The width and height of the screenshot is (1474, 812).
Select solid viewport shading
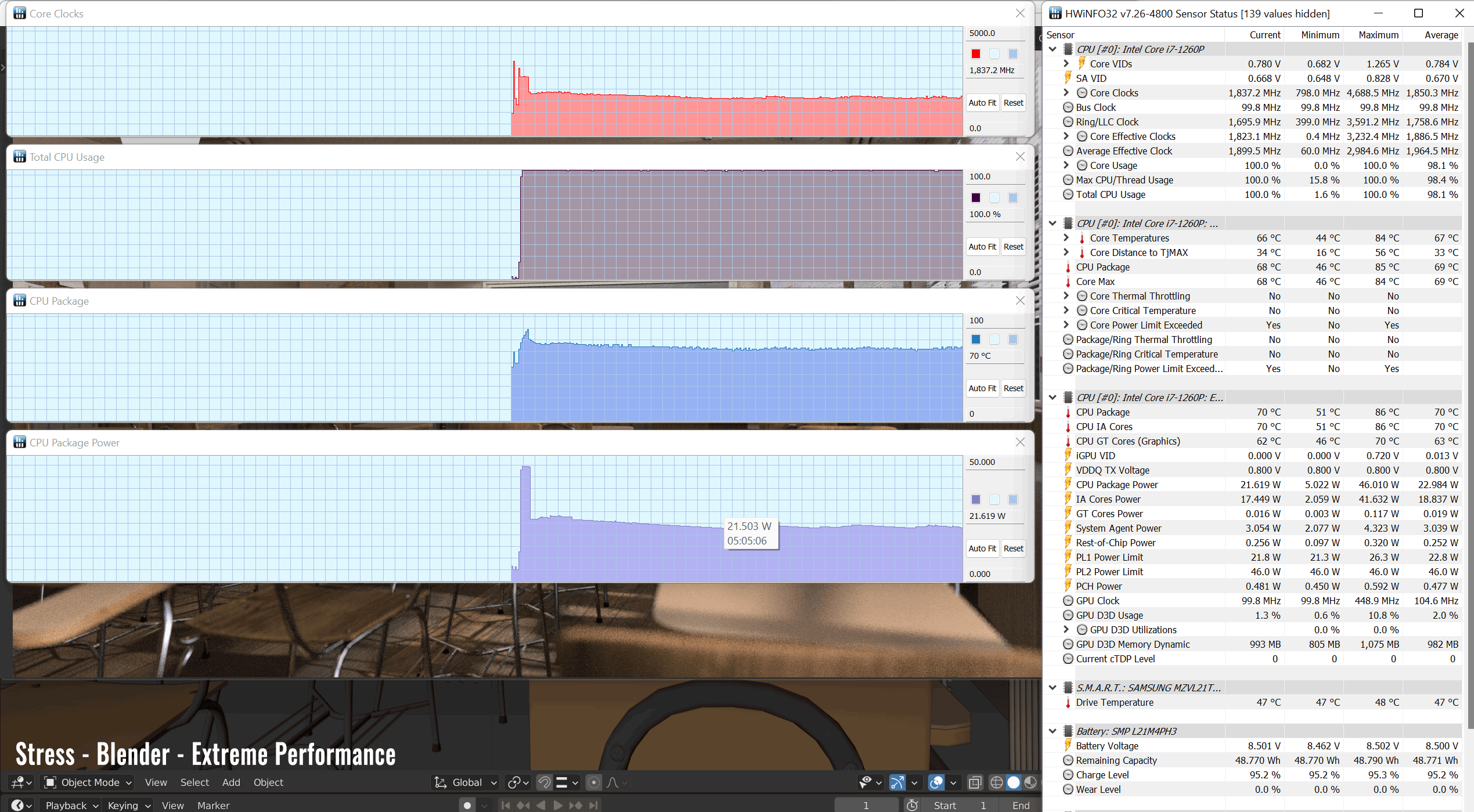click(x=1013, y=782)
